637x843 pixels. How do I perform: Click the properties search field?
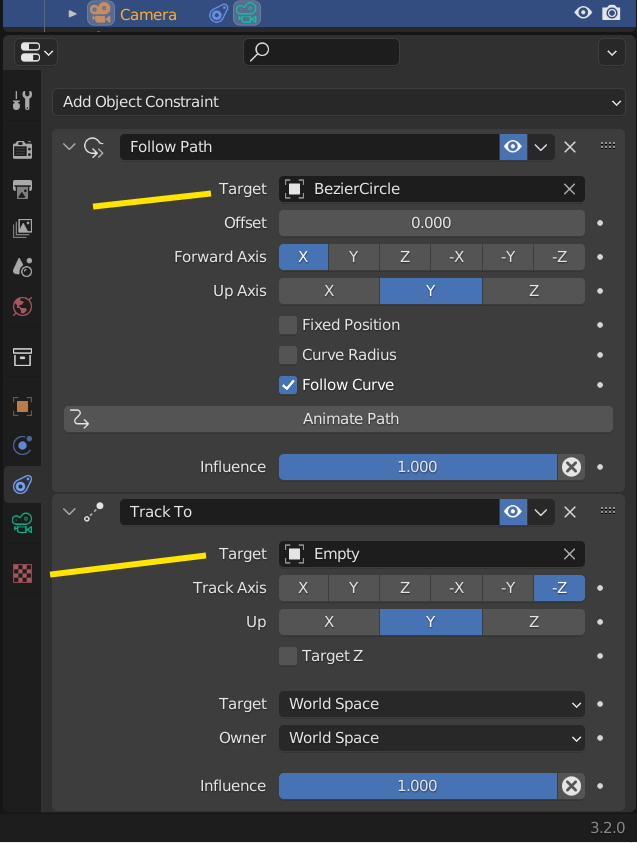pos(321,52)
